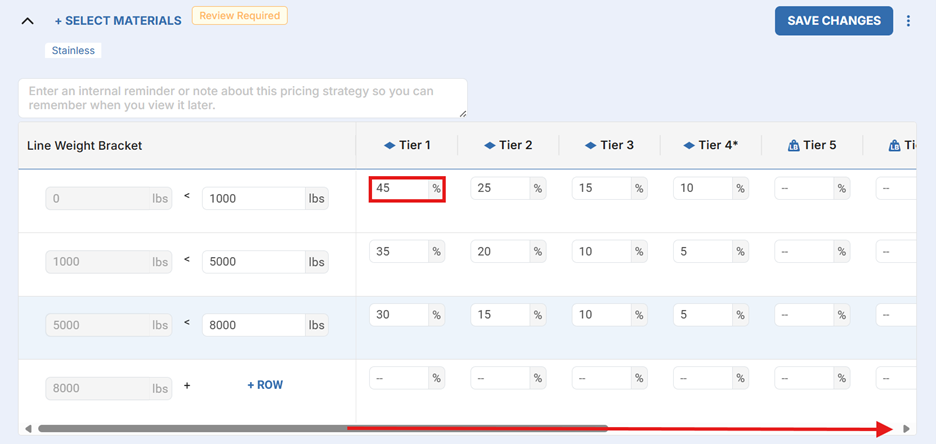The width and height of the screenshot is (936, 444).
Task: Click the Tier 1 field showing 45
Action: coord(399,188)
